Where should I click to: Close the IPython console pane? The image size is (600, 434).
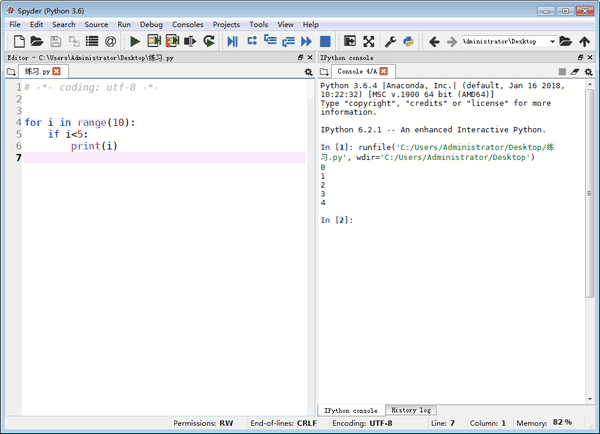coord(590,57)
